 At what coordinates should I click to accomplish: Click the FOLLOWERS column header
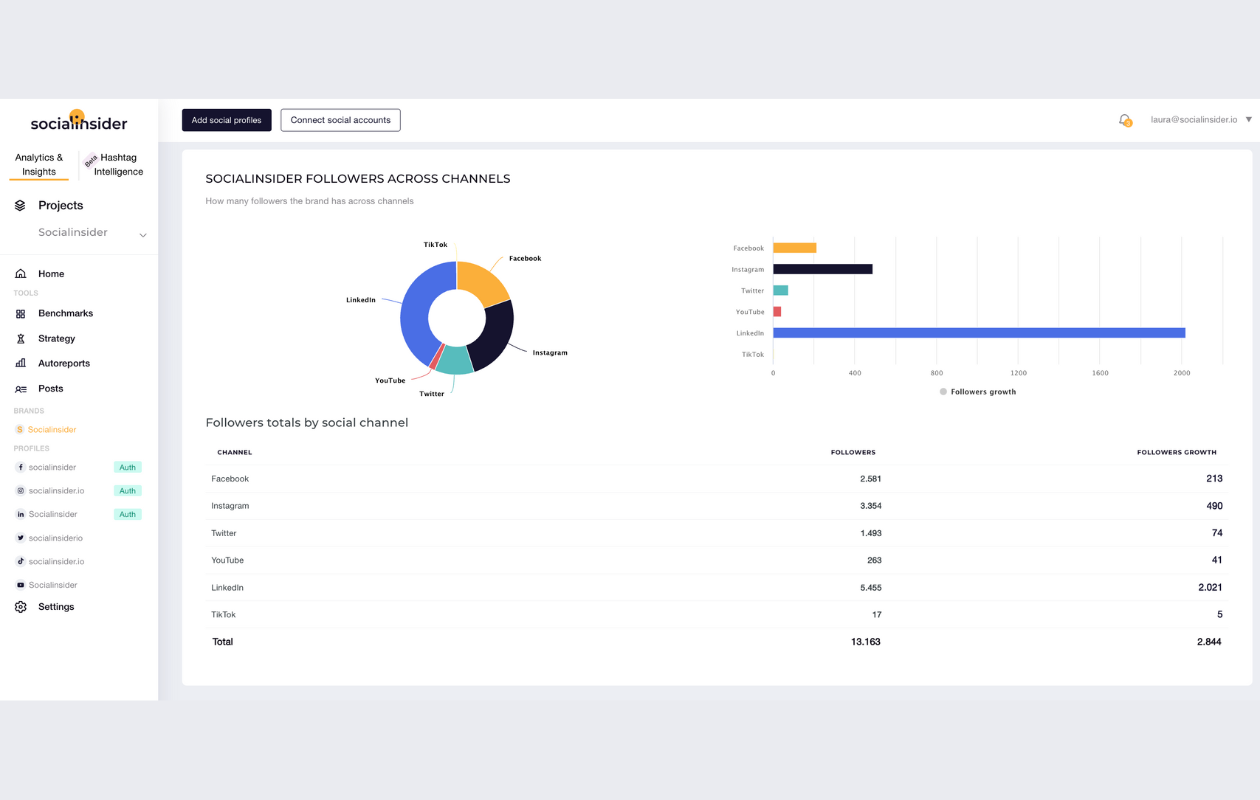coord(853,453)
